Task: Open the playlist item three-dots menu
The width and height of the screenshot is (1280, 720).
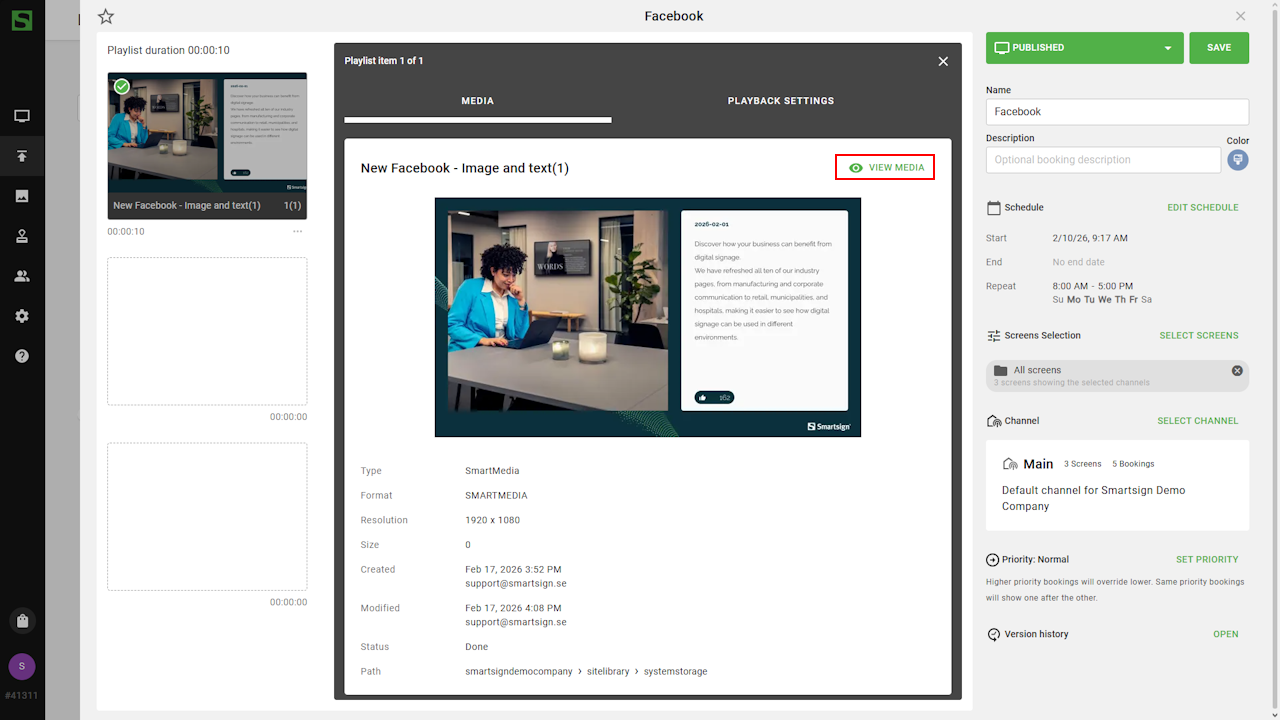Action: coord(297,232)
